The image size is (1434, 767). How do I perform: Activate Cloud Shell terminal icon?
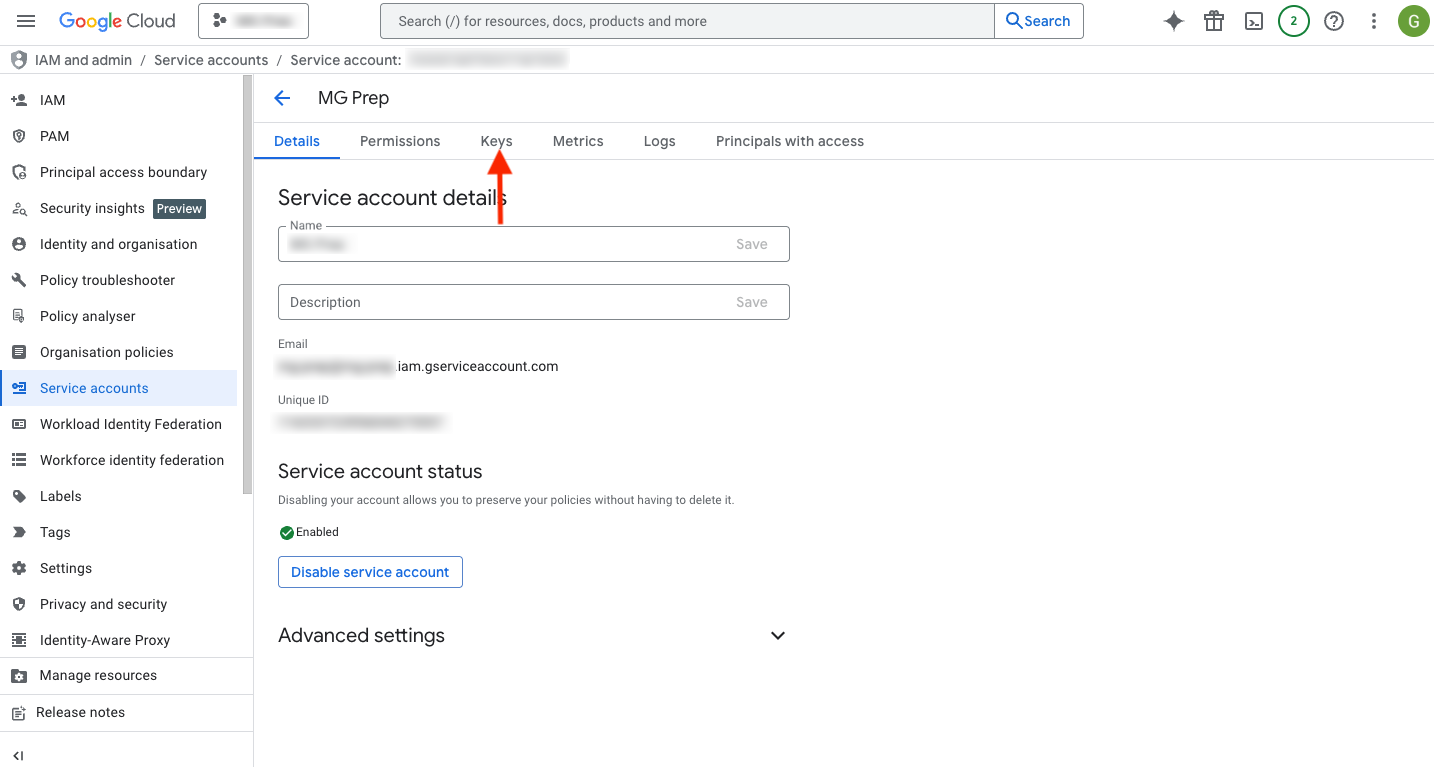(x=1254, y=21)
